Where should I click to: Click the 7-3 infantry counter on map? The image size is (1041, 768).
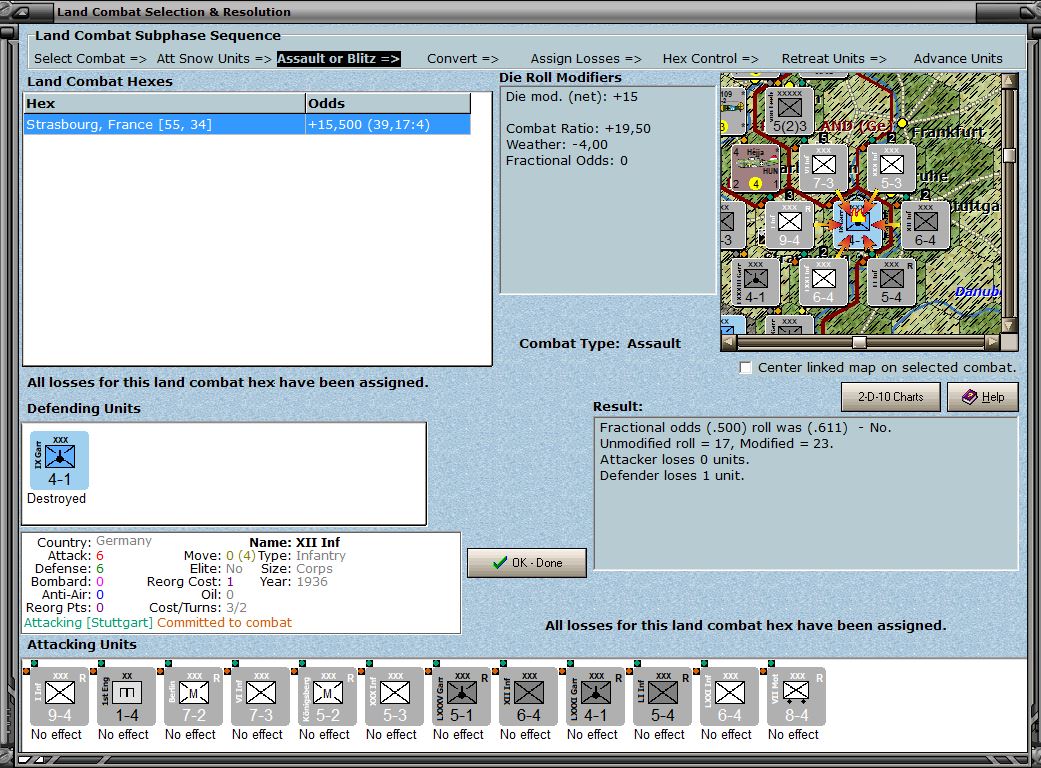[823, 169]
